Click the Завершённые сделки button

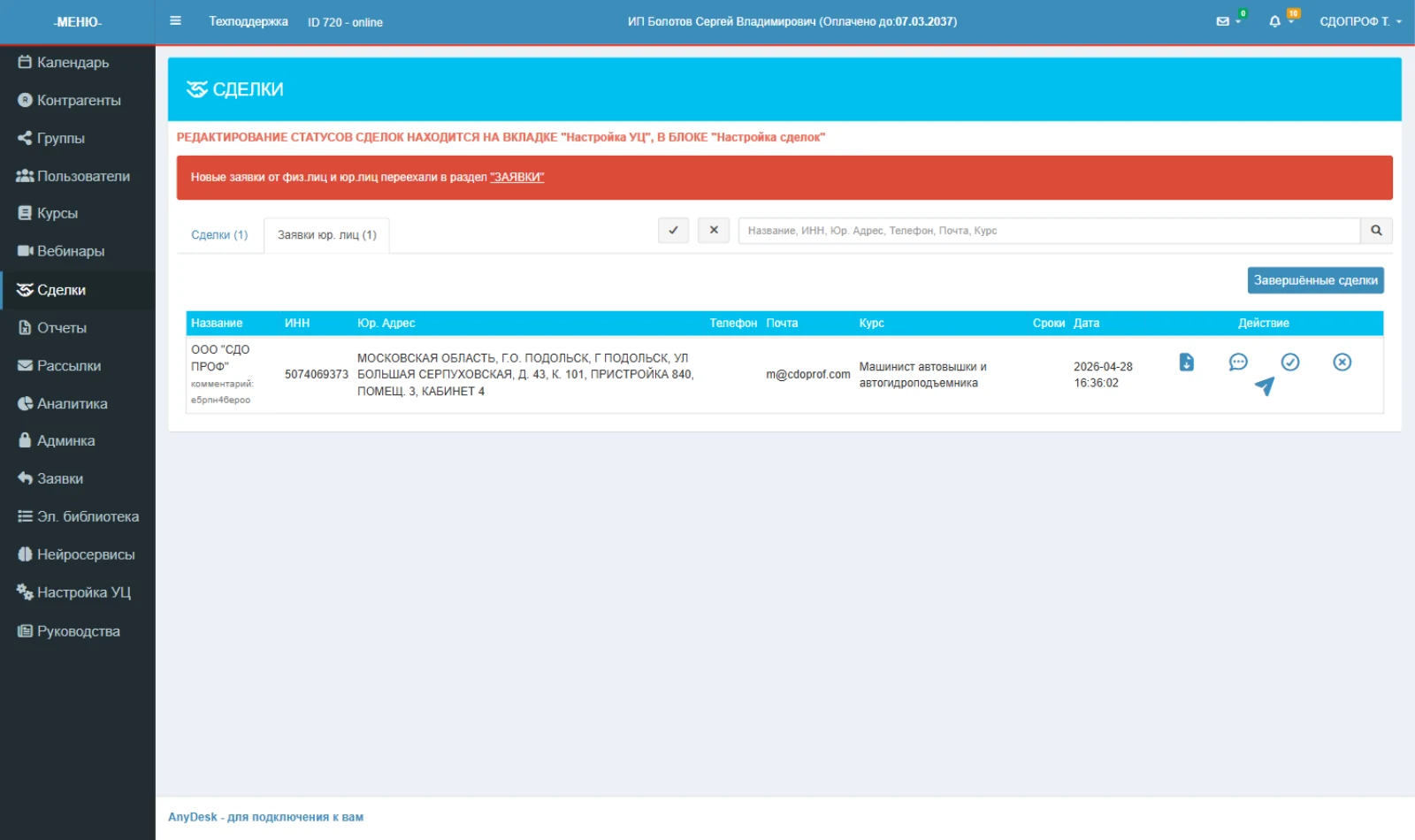[x=1315, y=280]
